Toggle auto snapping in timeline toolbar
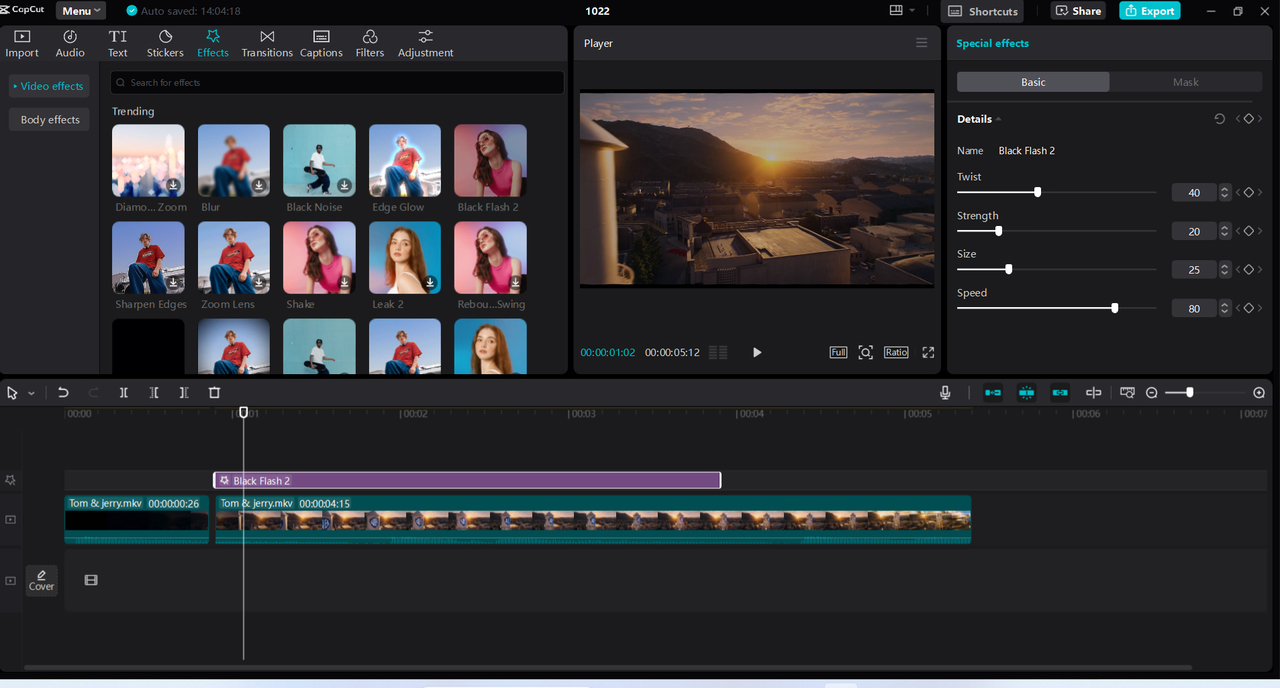The image size is (1280, 688). coord(1026,393)
